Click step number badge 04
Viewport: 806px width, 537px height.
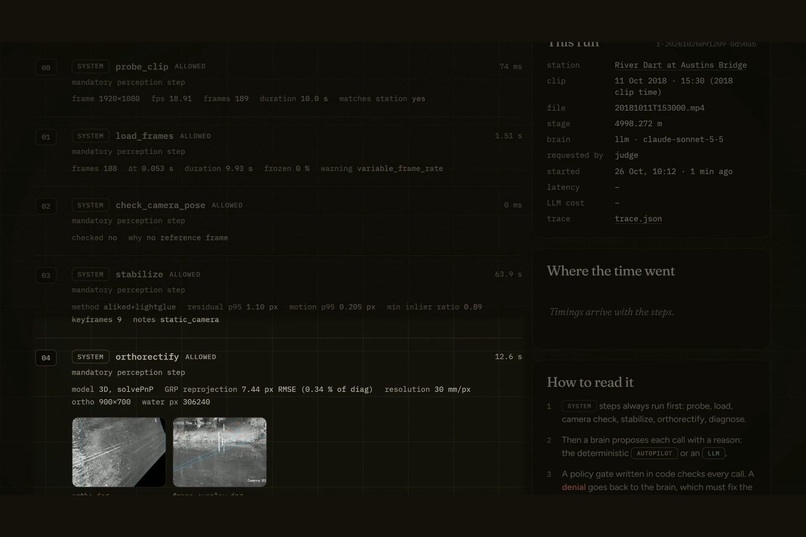click(x=46, y=358)
